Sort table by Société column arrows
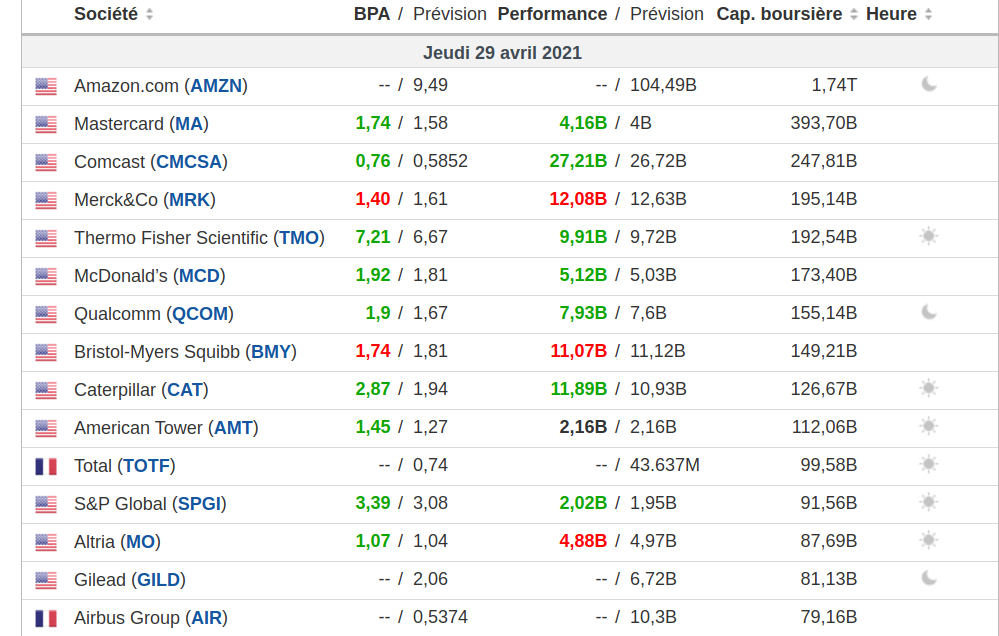Screen dimensions: 999x636 pyautogui.click(x=149, y=15)
